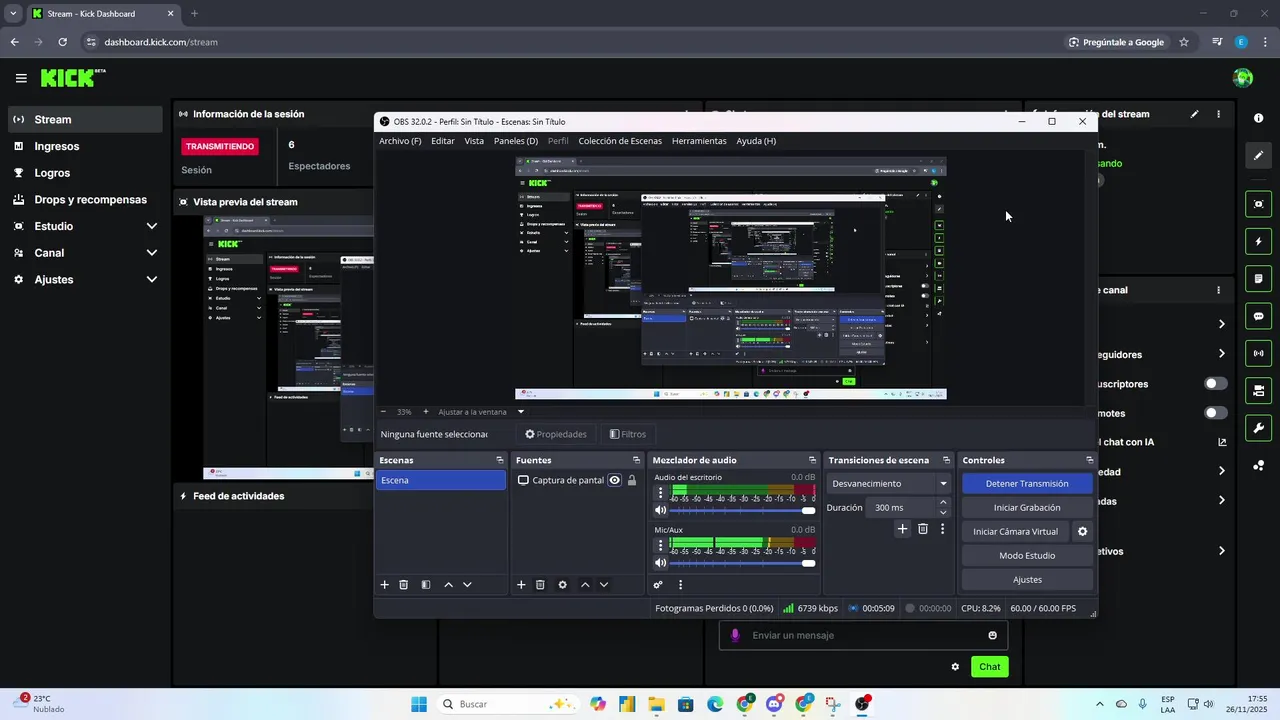Open the Desvanecimiento transition dropdown
The width and height of the screenshot is (1280, 720).
(x=889, y=484)
